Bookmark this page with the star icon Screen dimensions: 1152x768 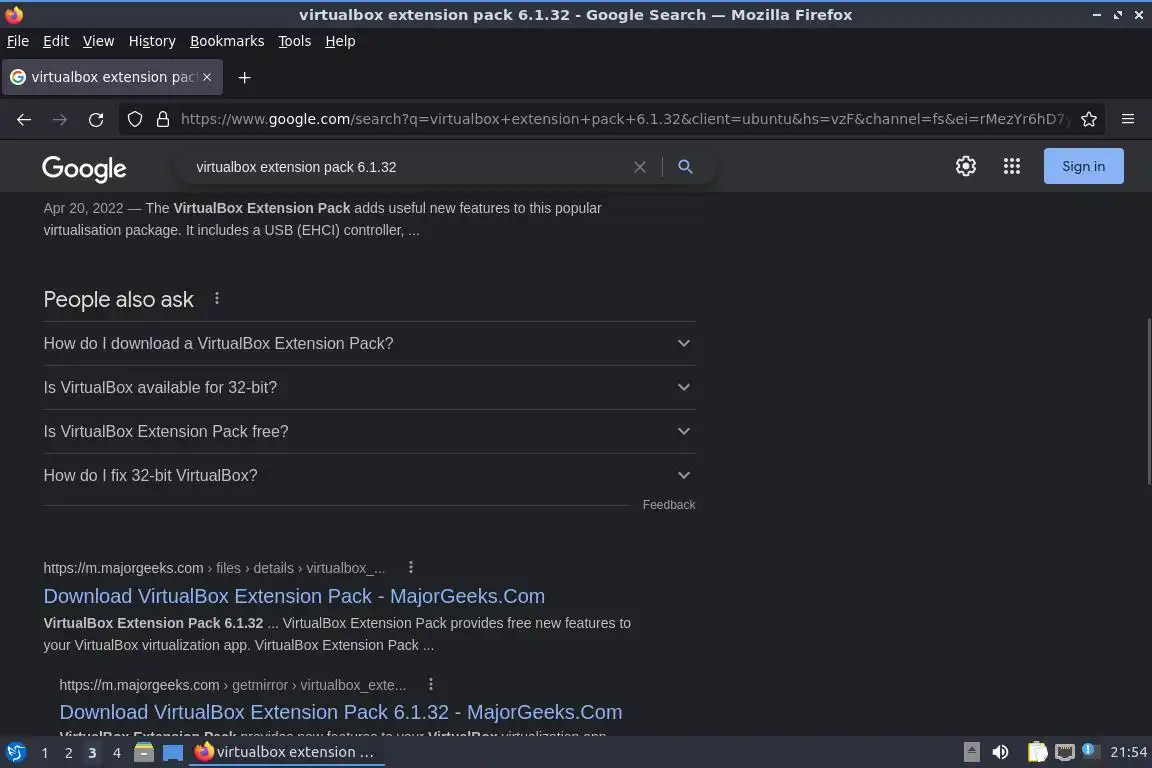[x=1089, y=119]
